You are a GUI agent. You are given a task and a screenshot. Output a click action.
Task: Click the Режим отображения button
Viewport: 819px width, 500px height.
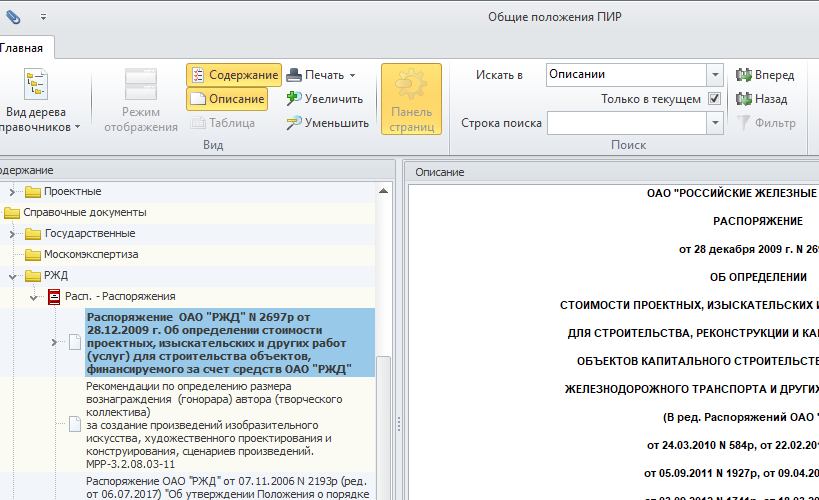(x=141, y=100)
